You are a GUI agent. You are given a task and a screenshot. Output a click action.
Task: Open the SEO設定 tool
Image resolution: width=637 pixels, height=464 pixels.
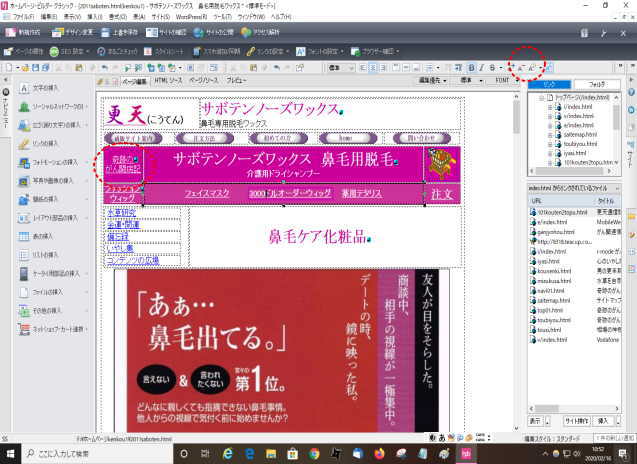pos(66,52)
